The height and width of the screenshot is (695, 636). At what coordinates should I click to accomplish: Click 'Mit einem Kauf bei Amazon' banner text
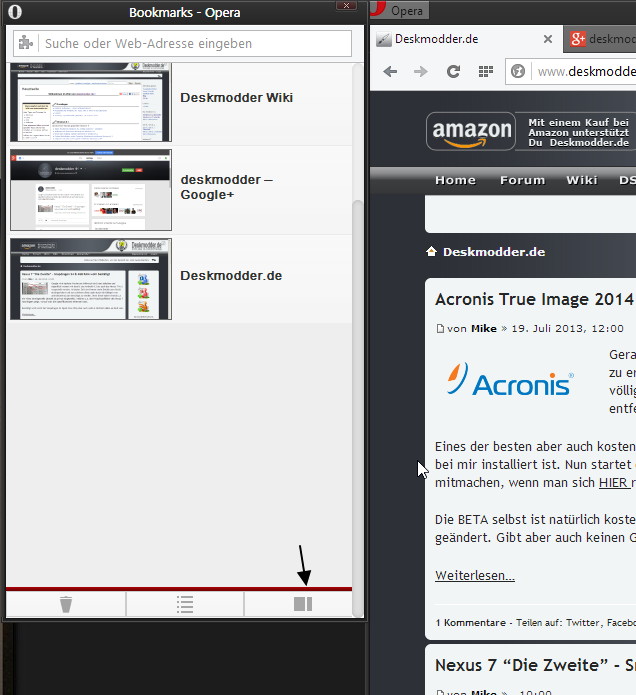pos(578,132)
